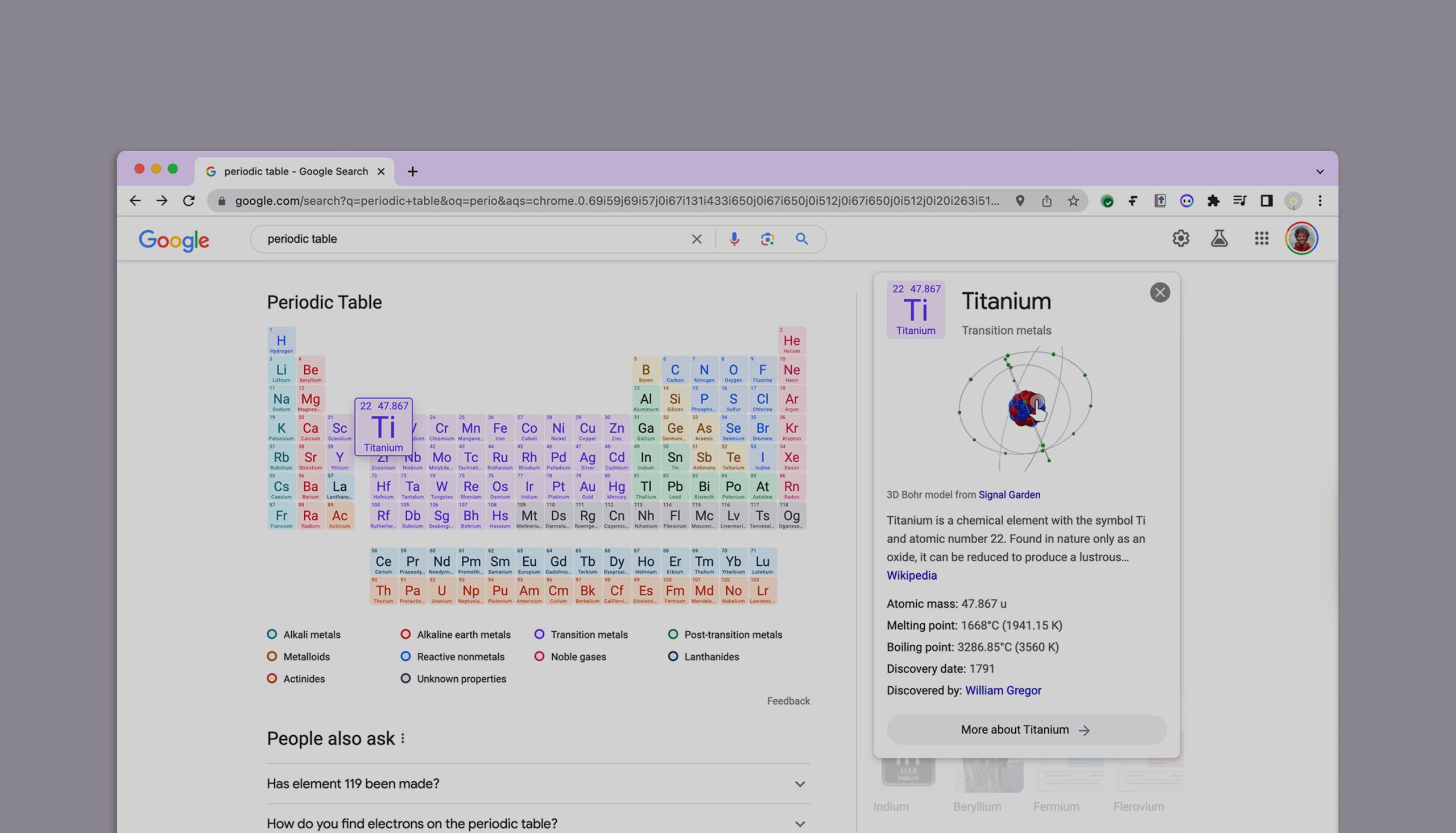Image resolution: width=1456 pixels, height=833 pixels.
Task: Select the periodic table Google Search tab
Action: (x=295, y=172)
